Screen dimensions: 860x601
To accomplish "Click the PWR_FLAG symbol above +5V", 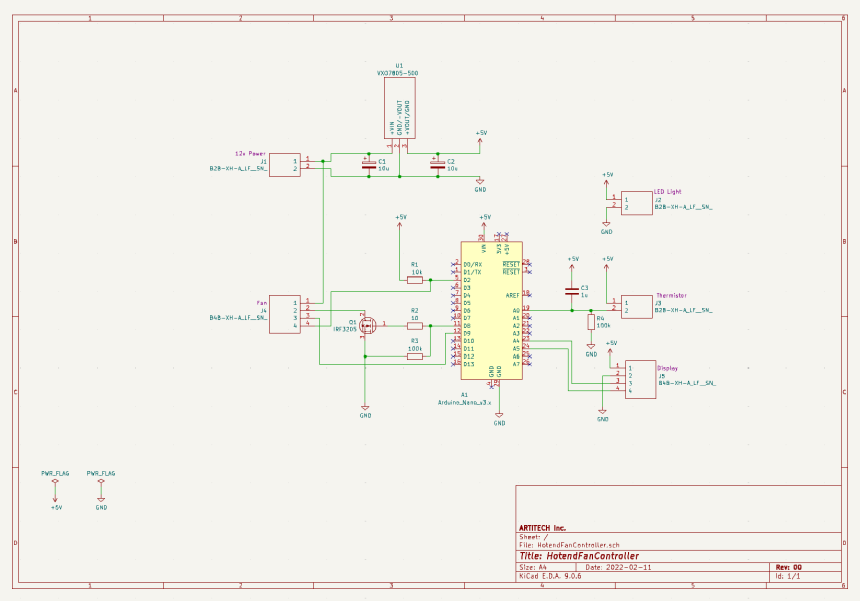I will [55, 484].
